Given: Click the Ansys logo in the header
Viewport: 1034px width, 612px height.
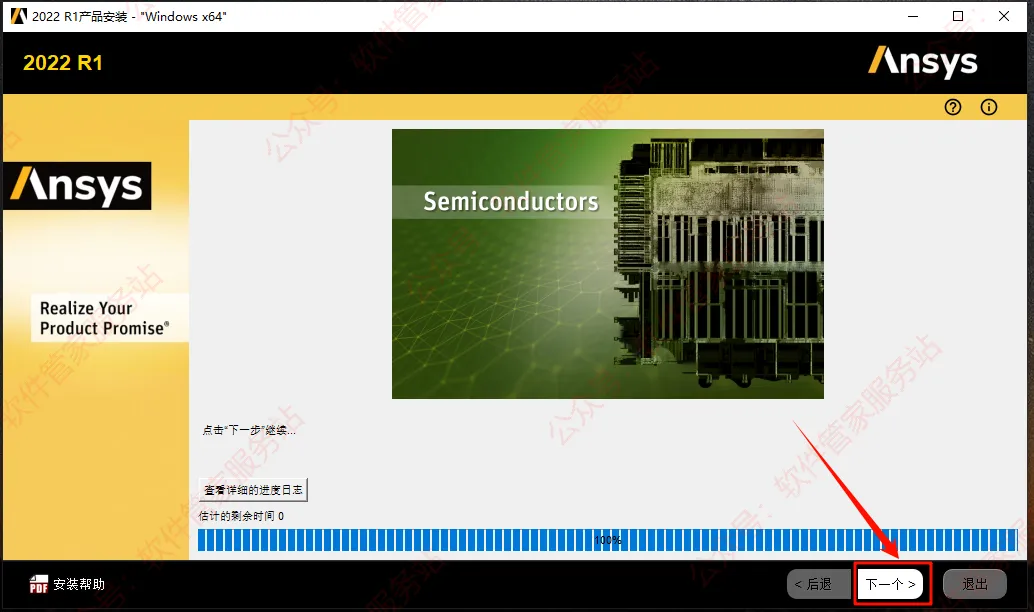Looking at the screenshot, I should tap(923, 62).
